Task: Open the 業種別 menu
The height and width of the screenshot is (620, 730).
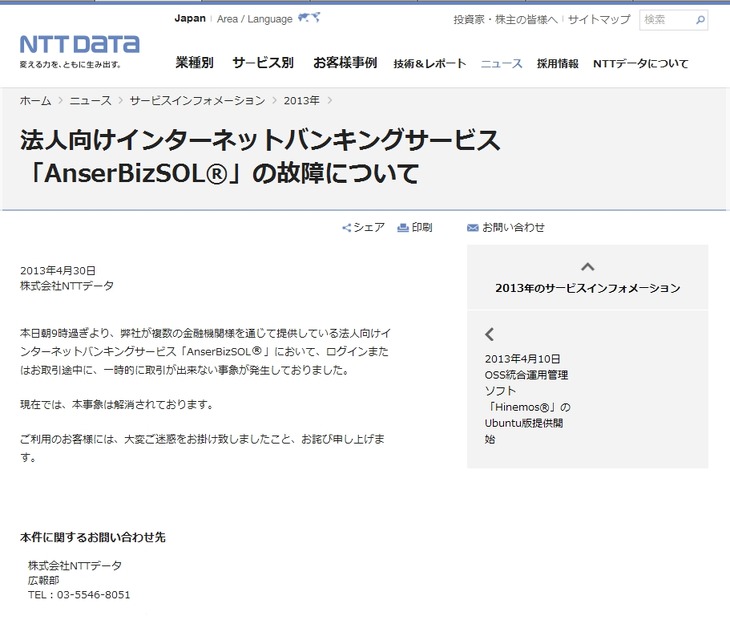Action: (195, 62)
